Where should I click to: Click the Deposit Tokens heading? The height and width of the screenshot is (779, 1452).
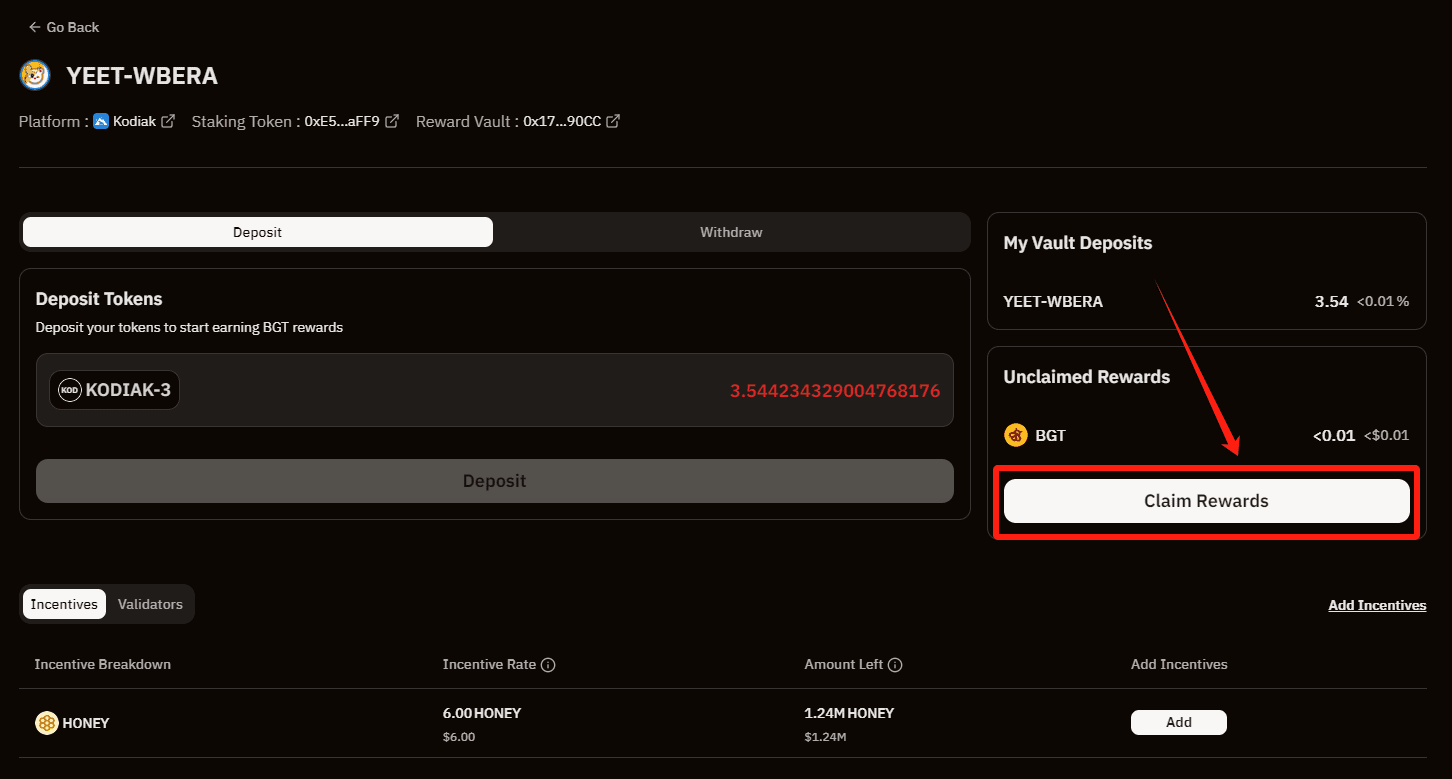(99, 299)
